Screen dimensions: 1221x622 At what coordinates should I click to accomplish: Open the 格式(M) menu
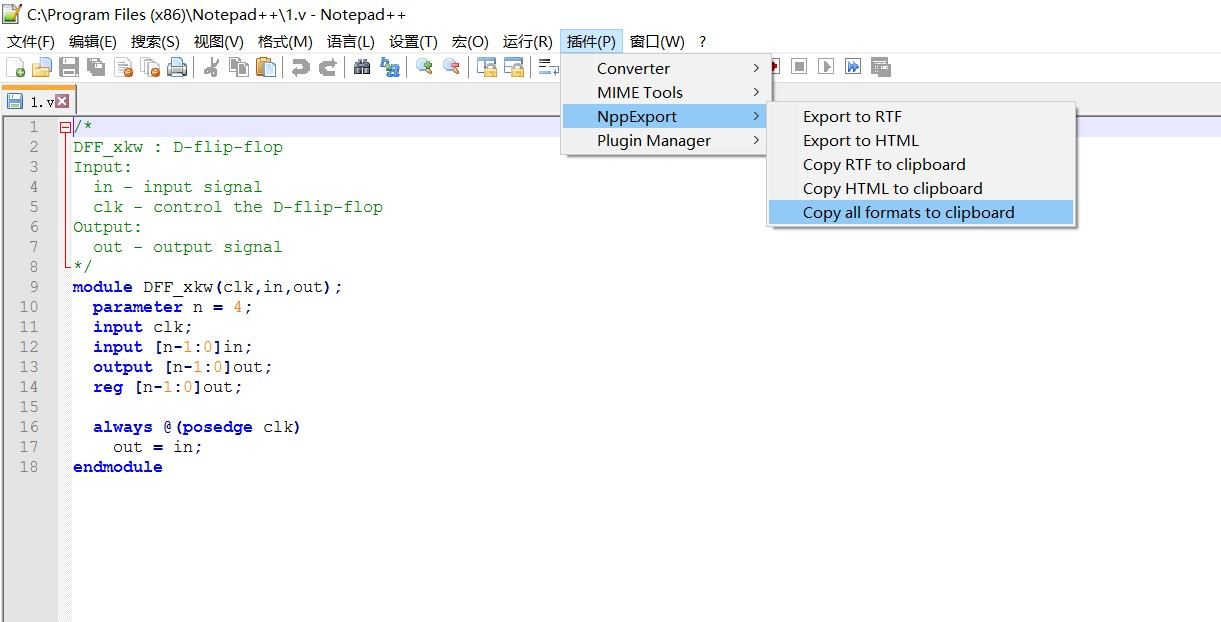(x=285, y=41)
